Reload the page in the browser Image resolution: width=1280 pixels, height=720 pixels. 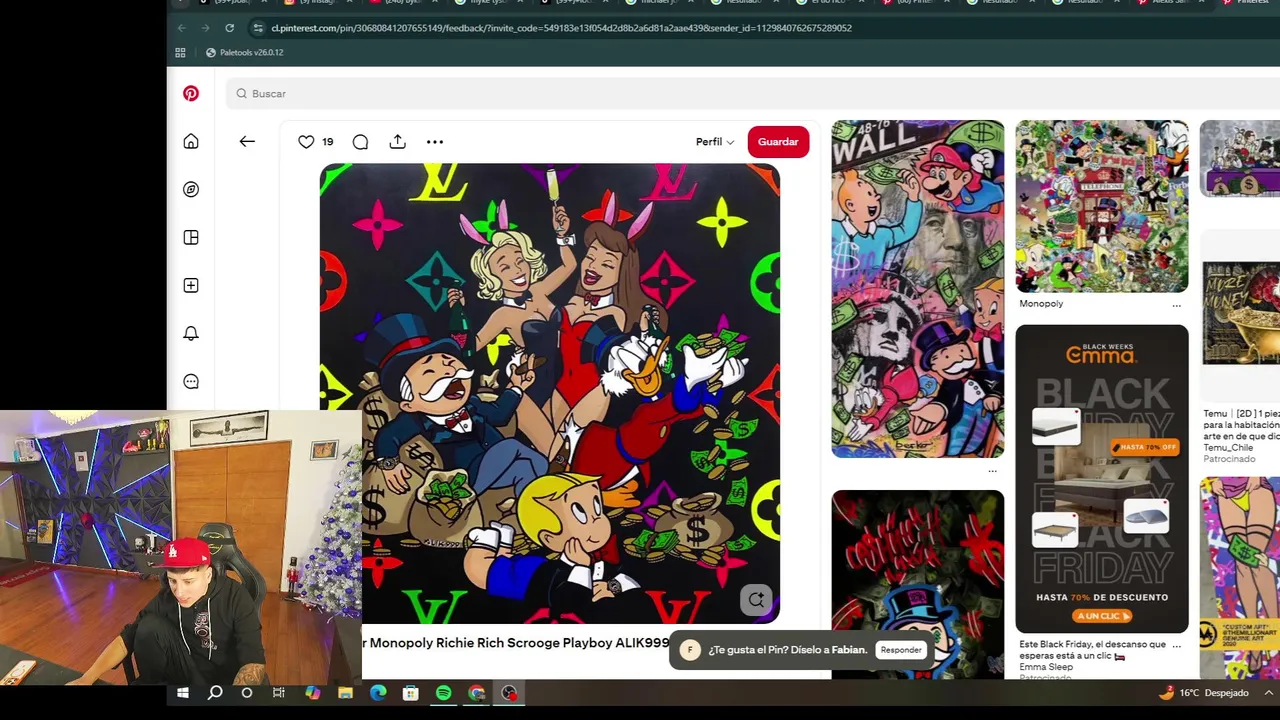[x=229, y=28]
